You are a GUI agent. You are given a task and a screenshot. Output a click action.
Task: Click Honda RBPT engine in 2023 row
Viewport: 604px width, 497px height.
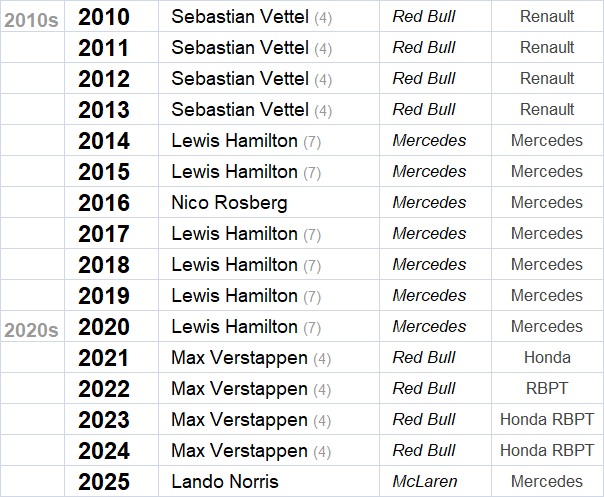coord(547,420)
